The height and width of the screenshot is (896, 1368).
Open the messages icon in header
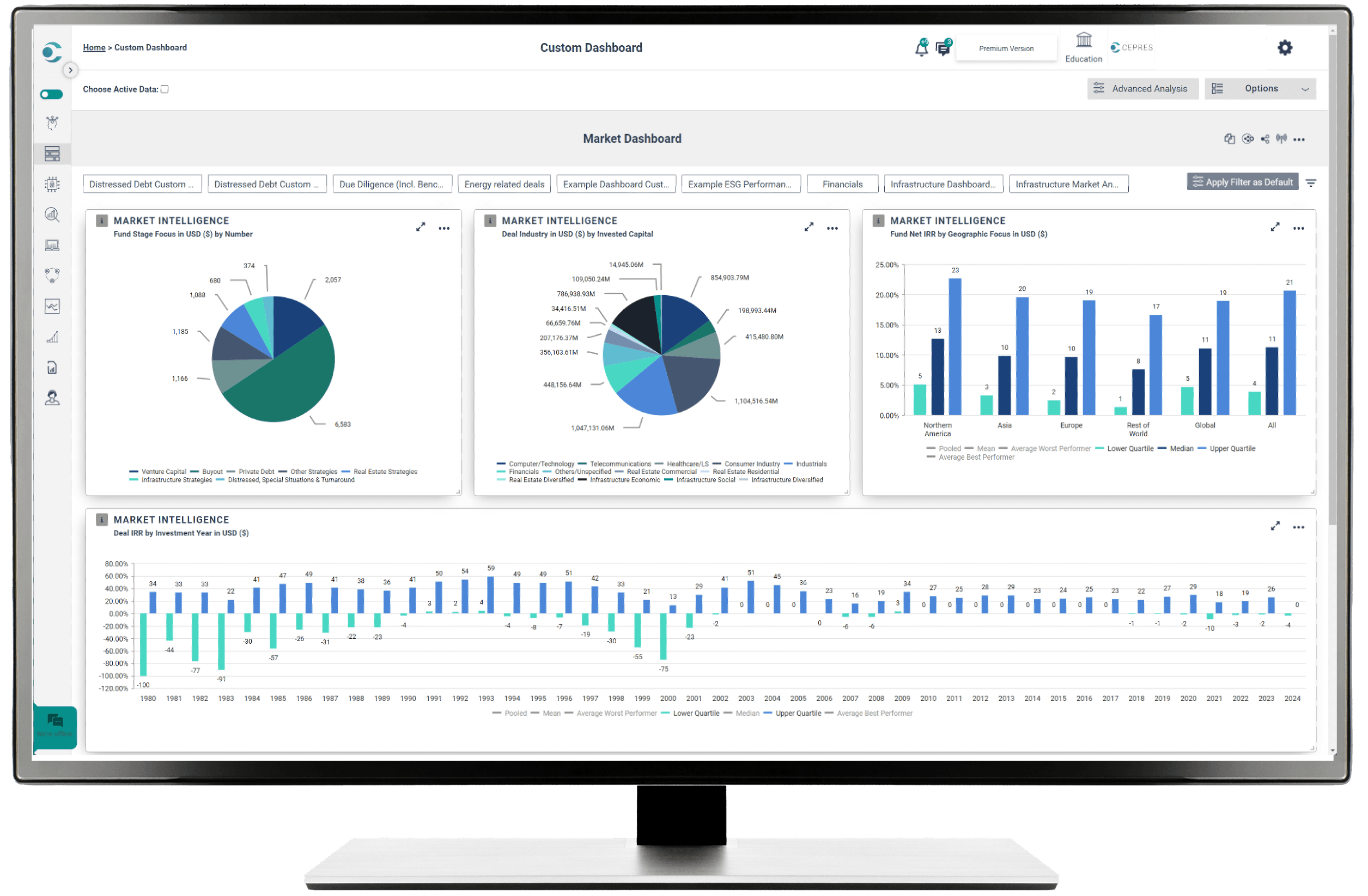943,48
